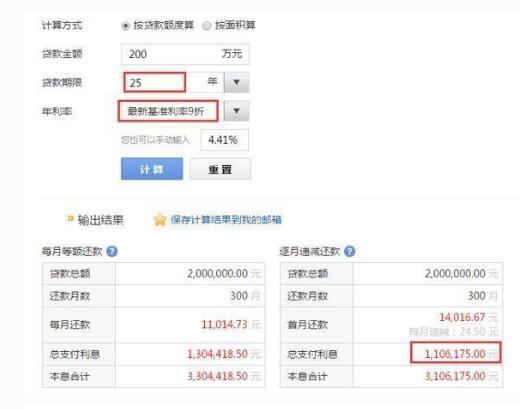Image resolution: width=520 pixels, height=409 pixels.
Task: Click equal-payment total interest 1,304,418.50
Action: 218,354
